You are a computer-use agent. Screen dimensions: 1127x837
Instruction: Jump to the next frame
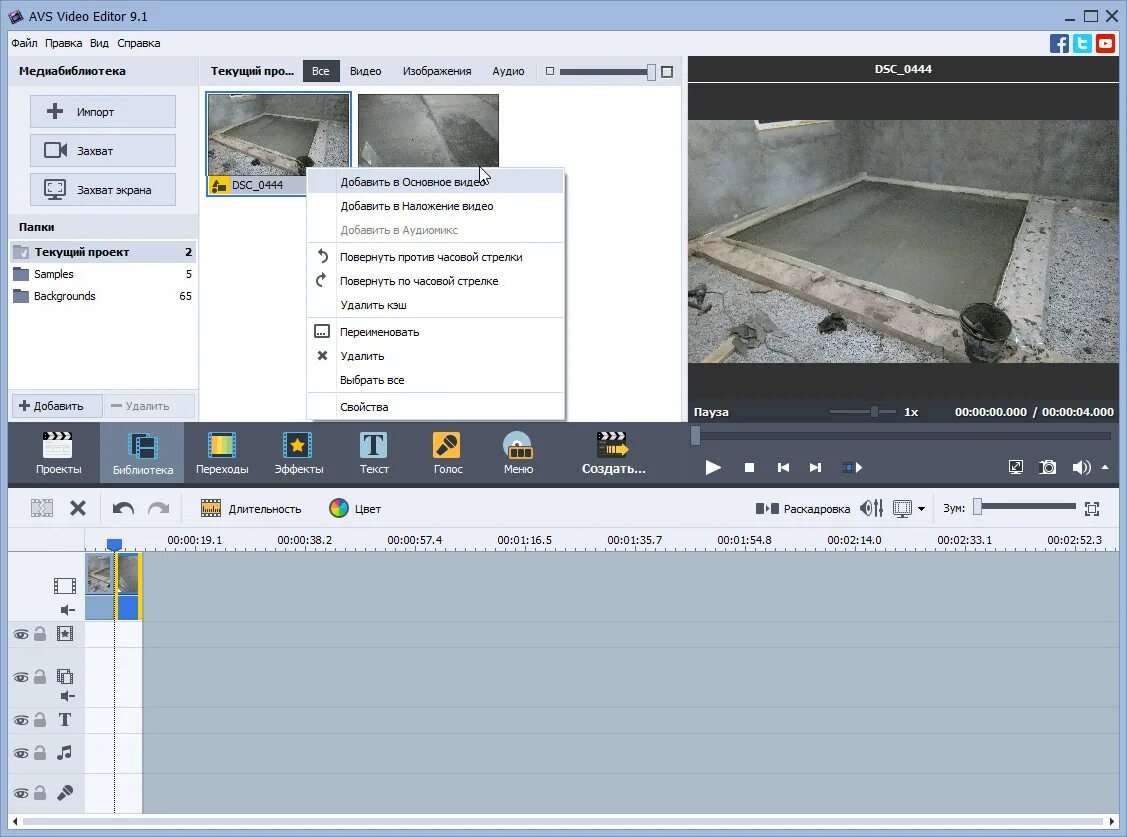815,468
